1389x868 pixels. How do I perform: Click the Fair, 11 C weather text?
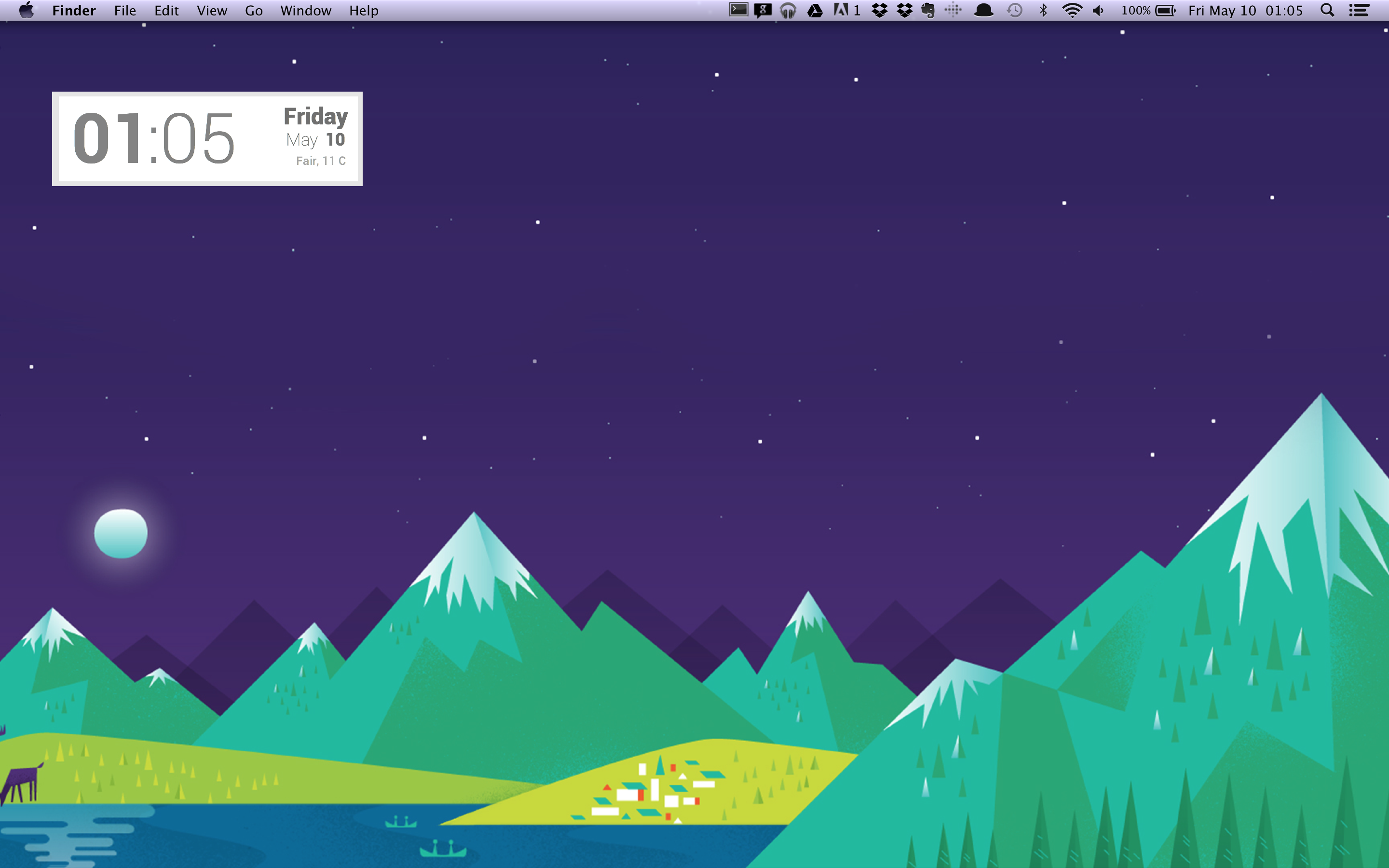[x=321, y=161]
